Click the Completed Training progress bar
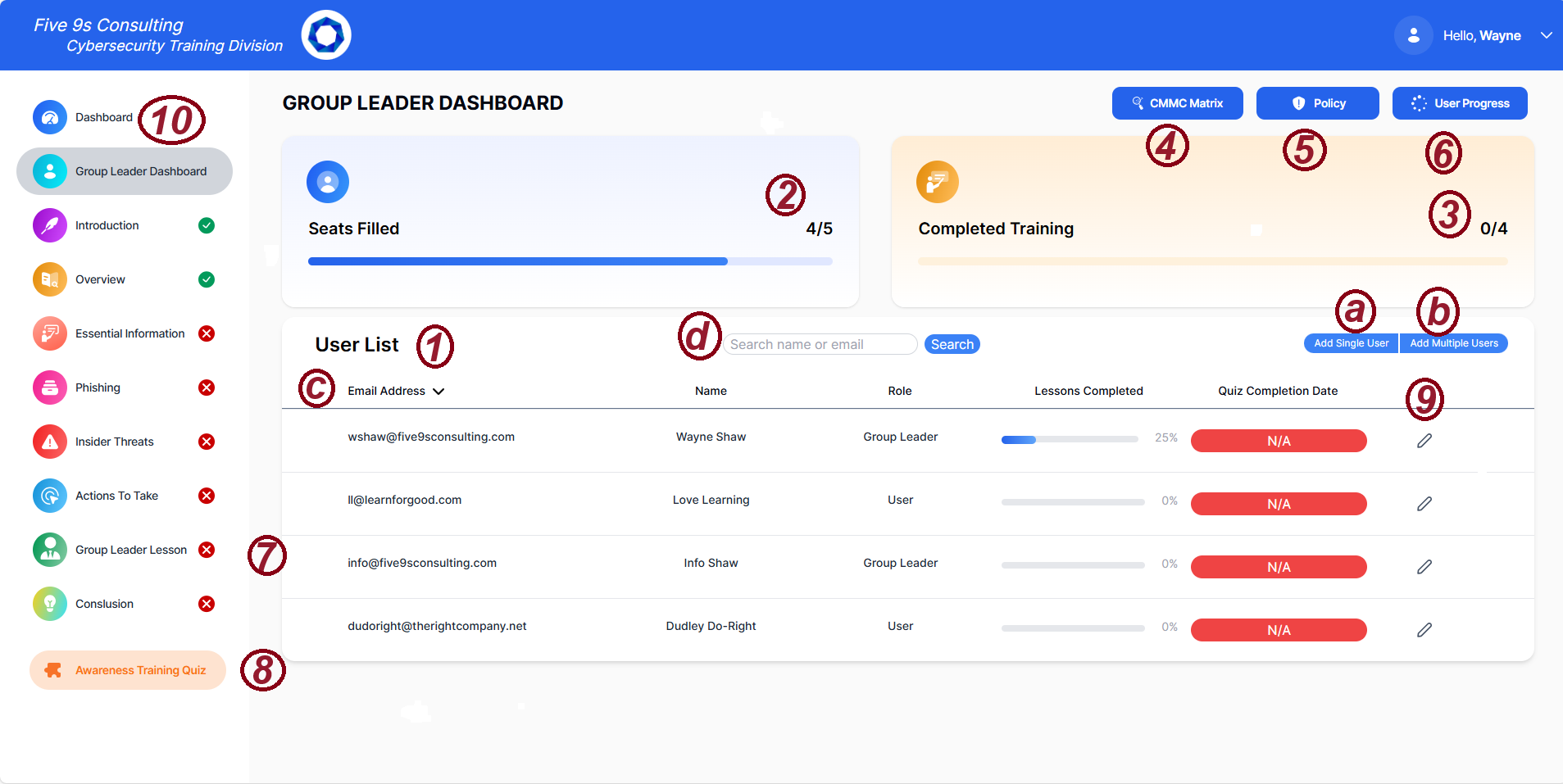Viewport: 1563px width, 784px height. click(x=1213, y=261)
